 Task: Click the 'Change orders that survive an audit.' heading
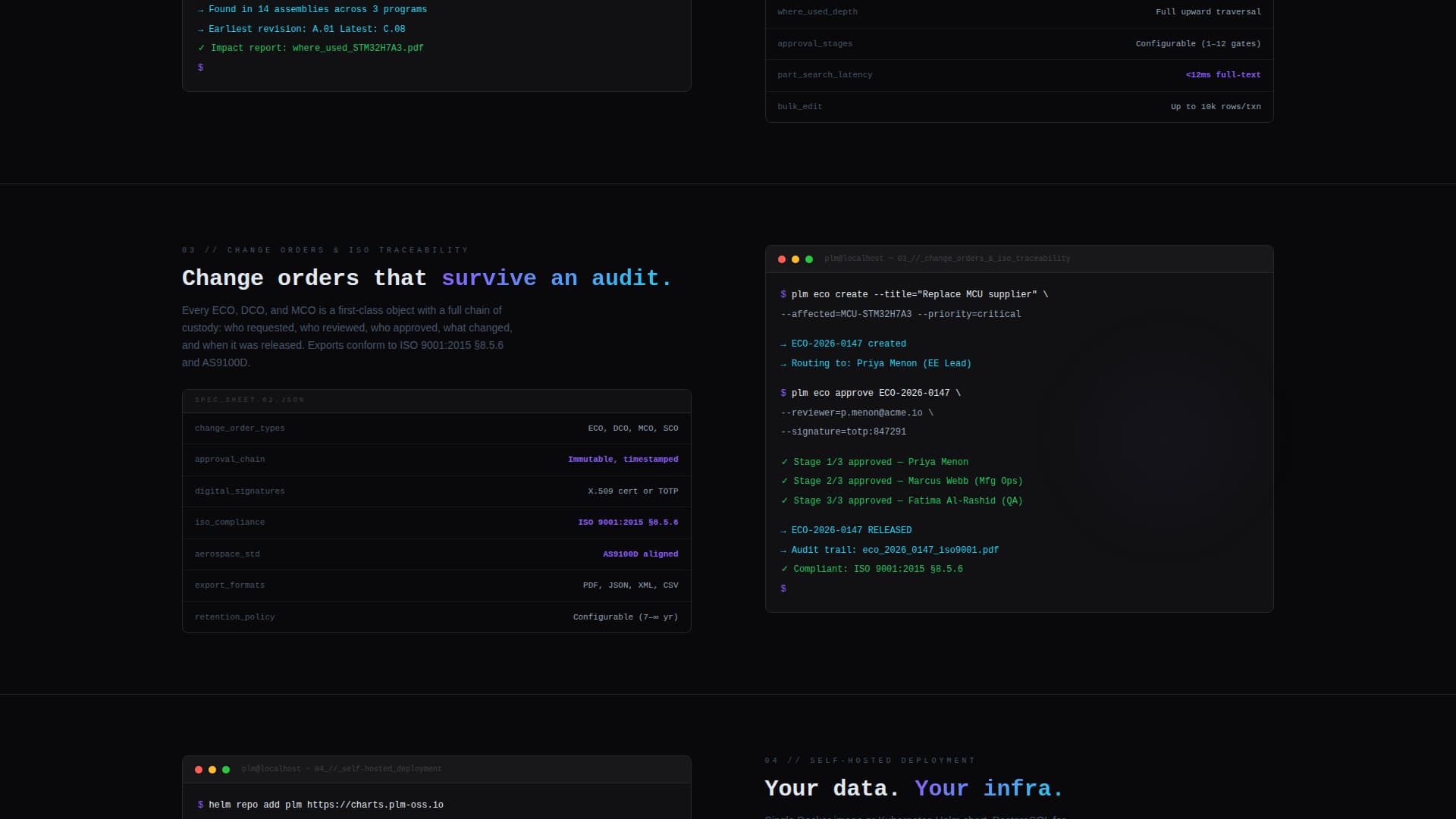[427, 278]
